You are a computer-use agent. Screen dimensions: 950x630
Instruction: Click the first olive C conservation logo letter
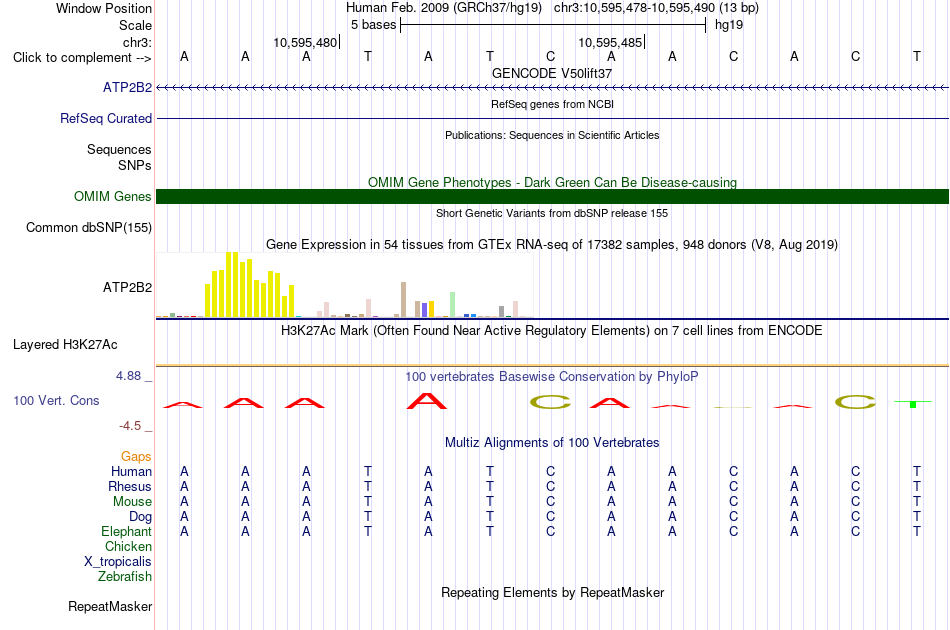(550, 402)
